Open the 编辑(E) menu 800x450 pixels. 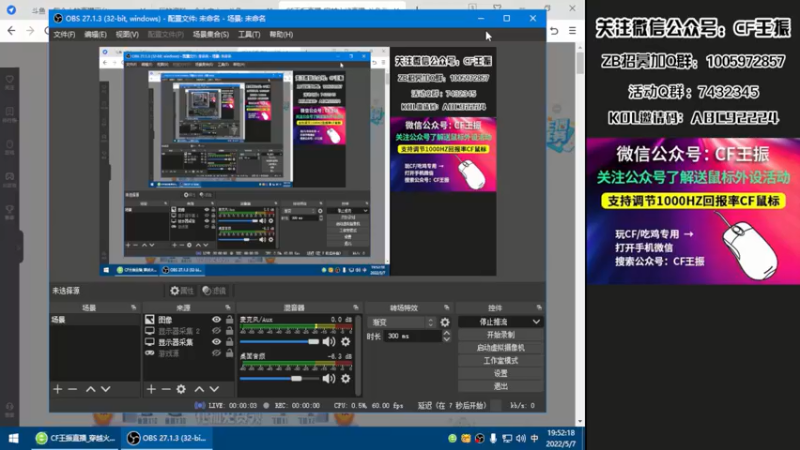pyautogui.click(x=95, y=34)
